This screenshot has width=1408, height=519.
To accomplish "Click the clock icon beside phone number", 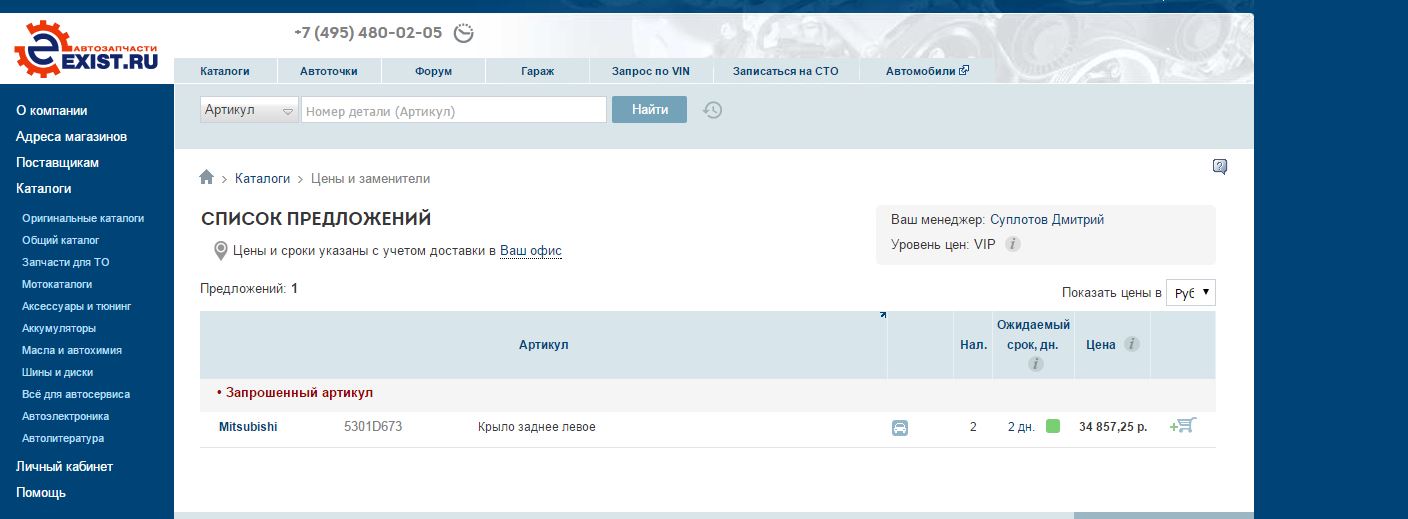I will (x=463, y=33).
